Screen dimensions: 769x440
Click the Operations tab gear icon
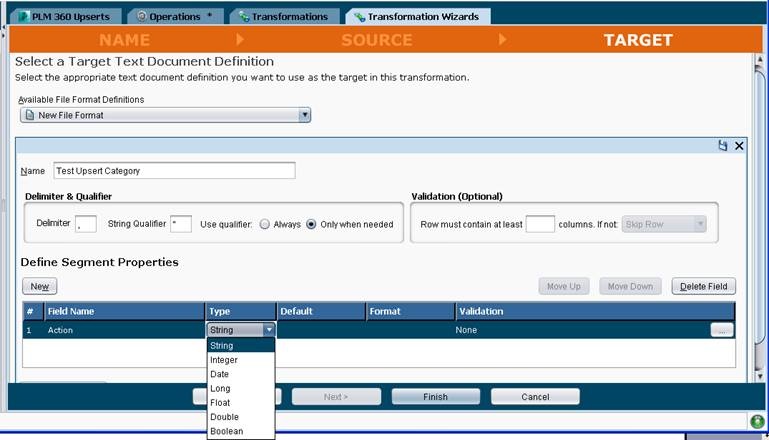(141, 17)
